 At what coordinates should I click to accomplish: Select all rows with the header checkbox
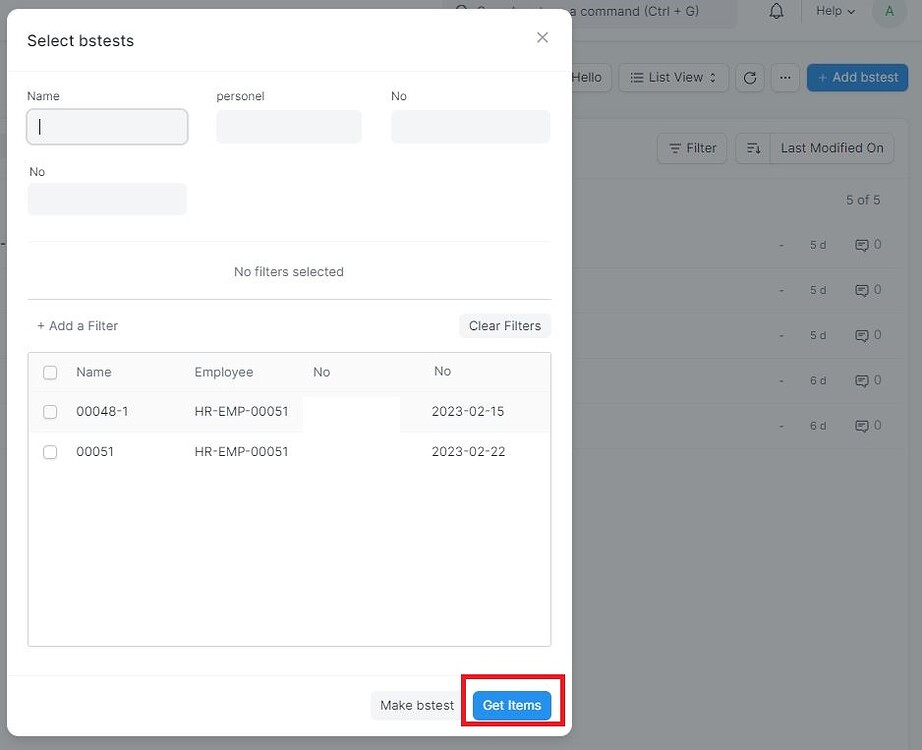[50, 372]
